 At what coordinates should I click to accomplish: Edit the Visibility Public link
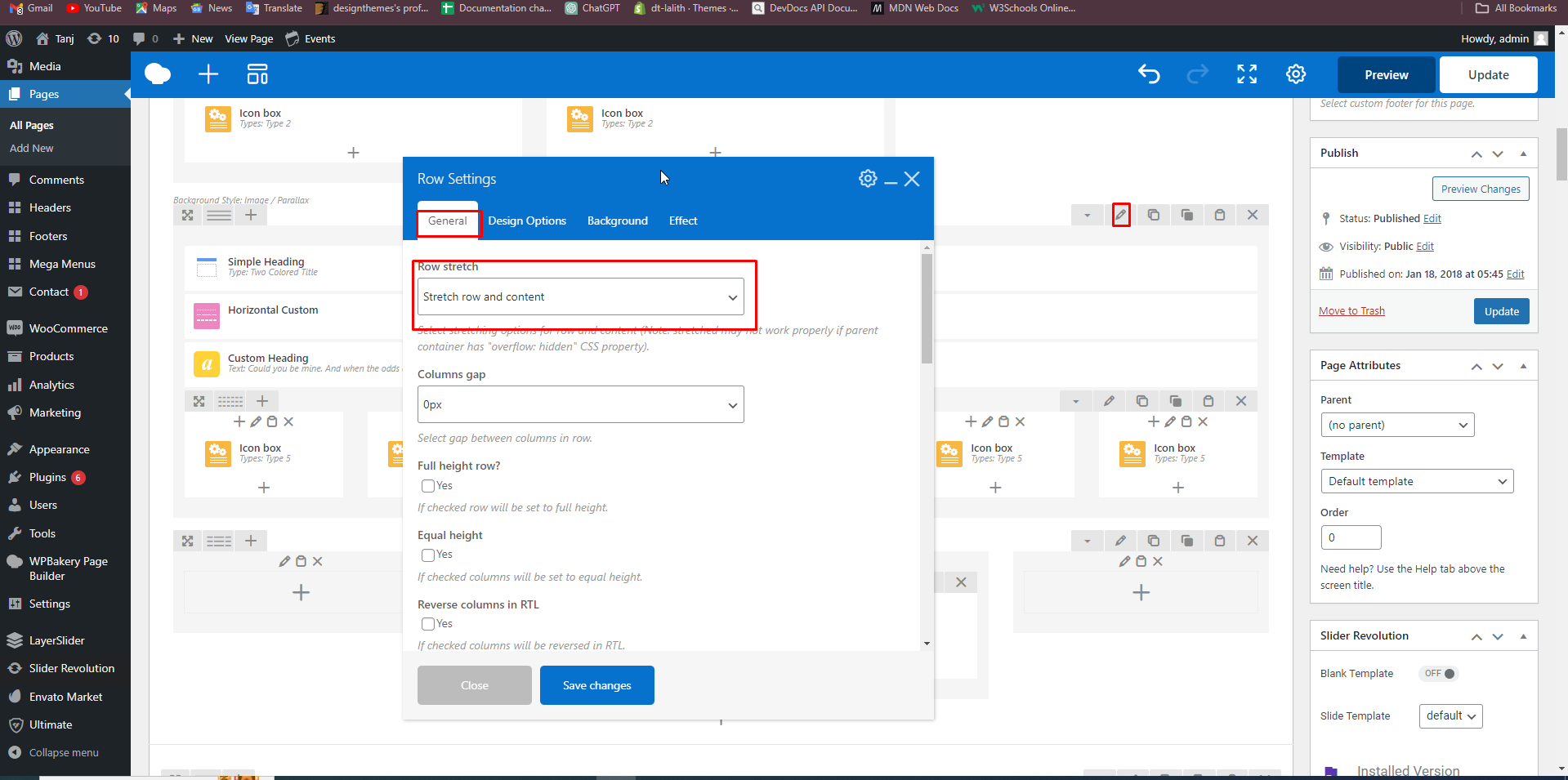tap(1425, 247)
